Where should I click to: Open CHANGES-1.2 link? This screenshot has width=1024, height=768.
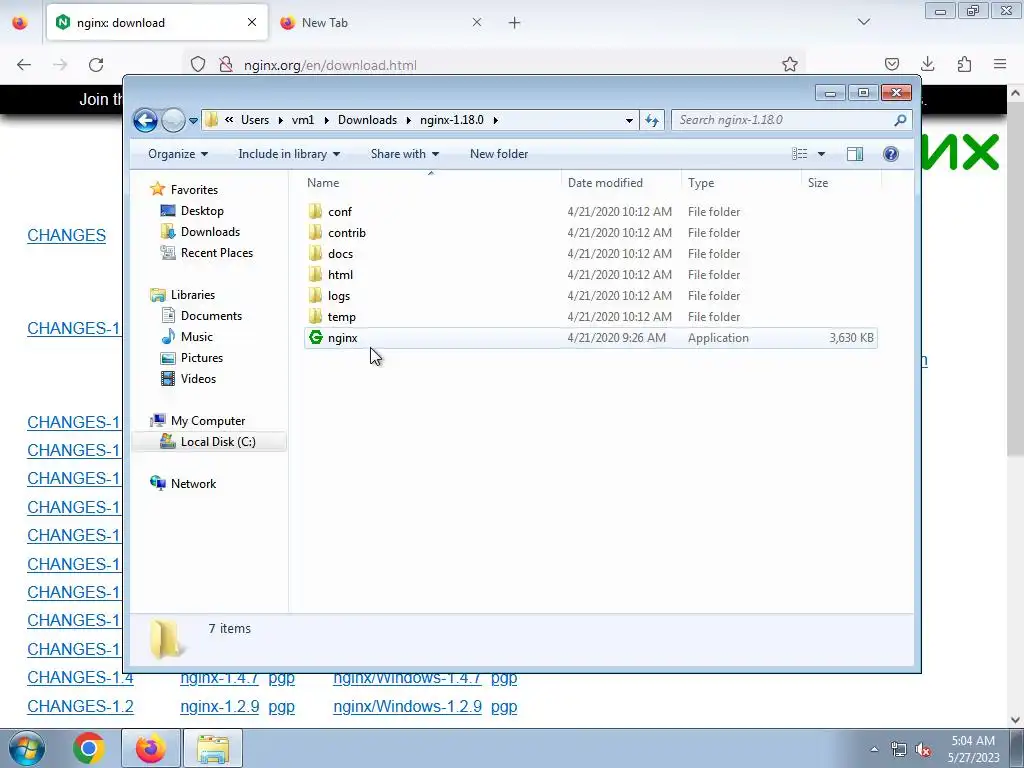pyautogui.click(x=80, y=707)
